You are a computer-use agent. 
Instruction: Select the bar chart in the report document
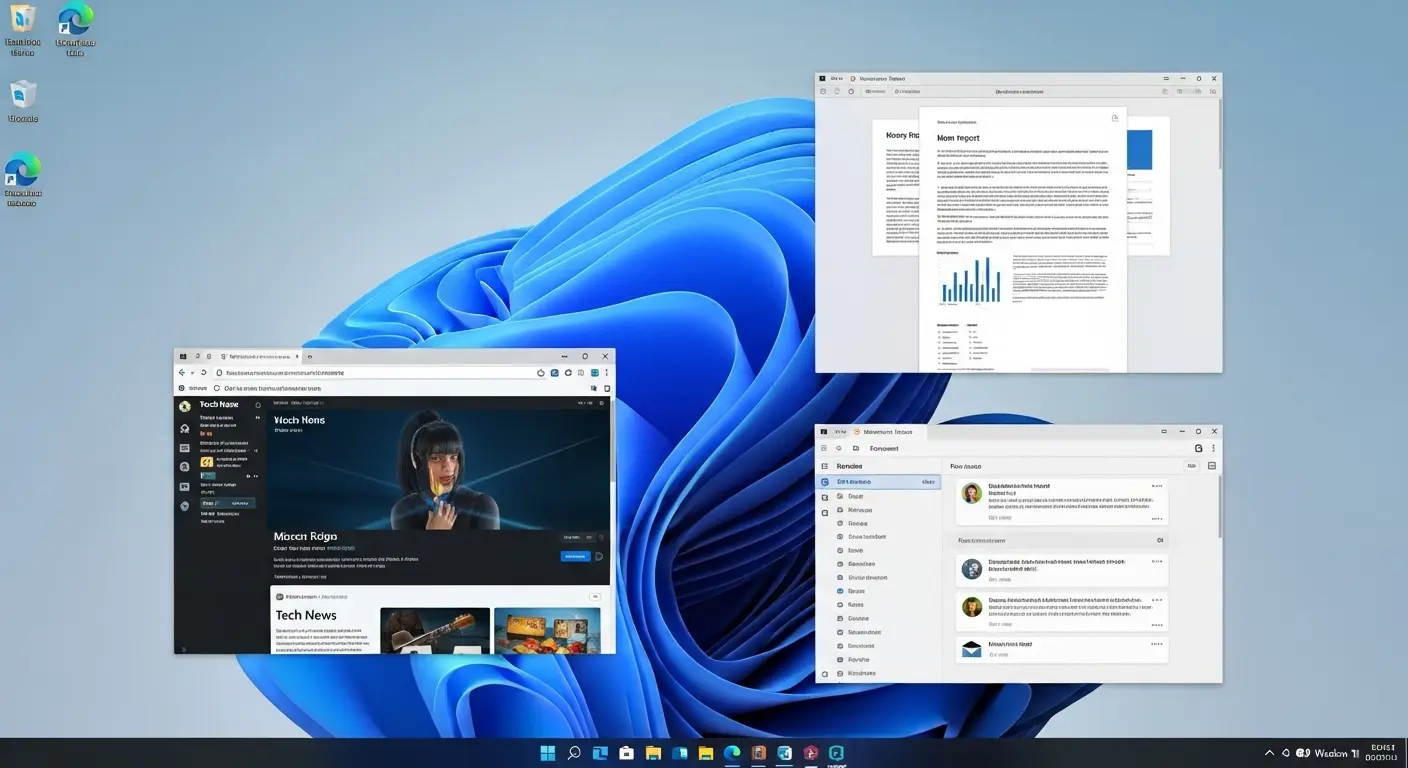point(970,280)
